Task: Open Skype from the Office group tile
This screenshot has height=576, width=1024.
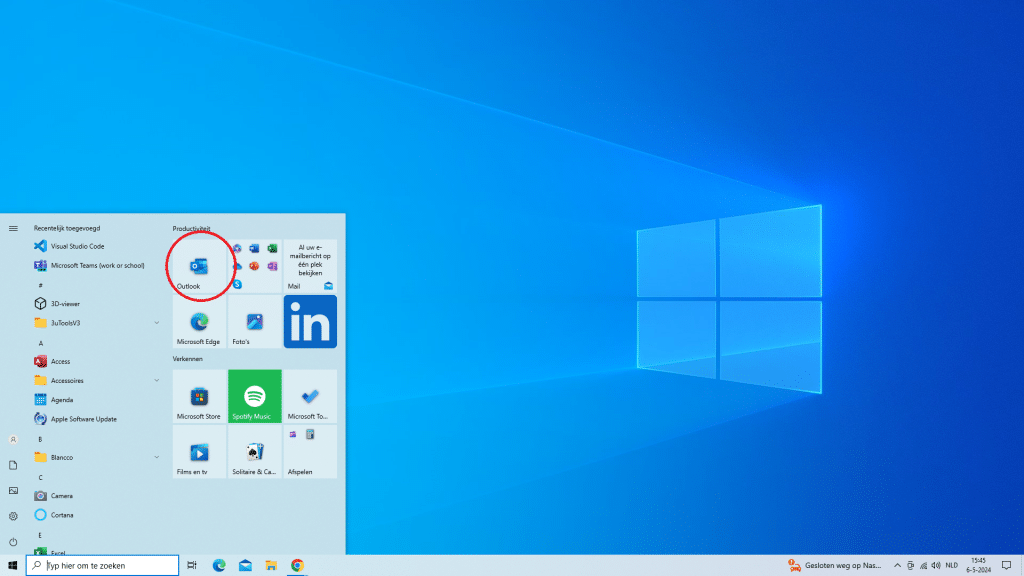Action: click(237, 285)
